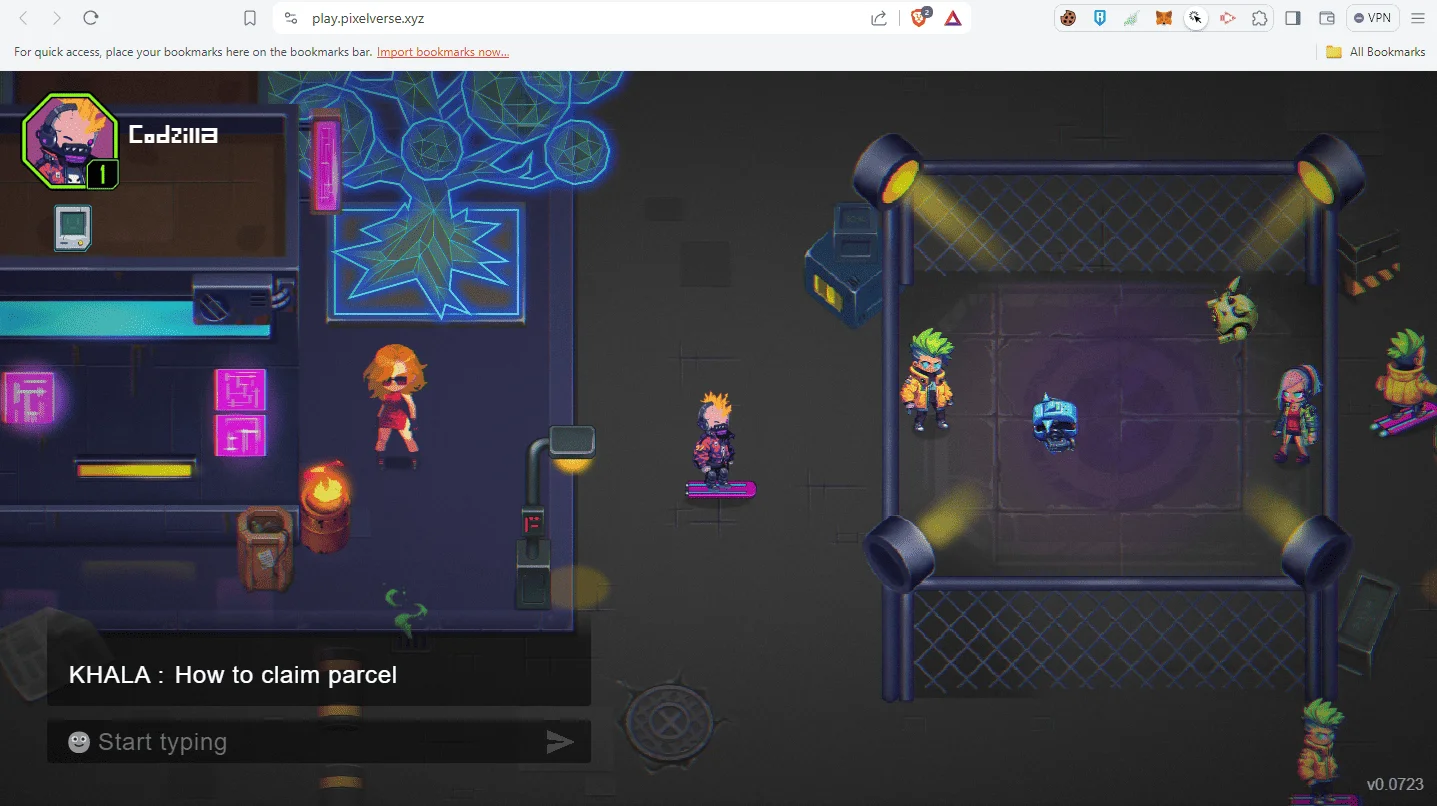Open the Brave Shields lion icon
1437x806 pixels.
[920, 17]
